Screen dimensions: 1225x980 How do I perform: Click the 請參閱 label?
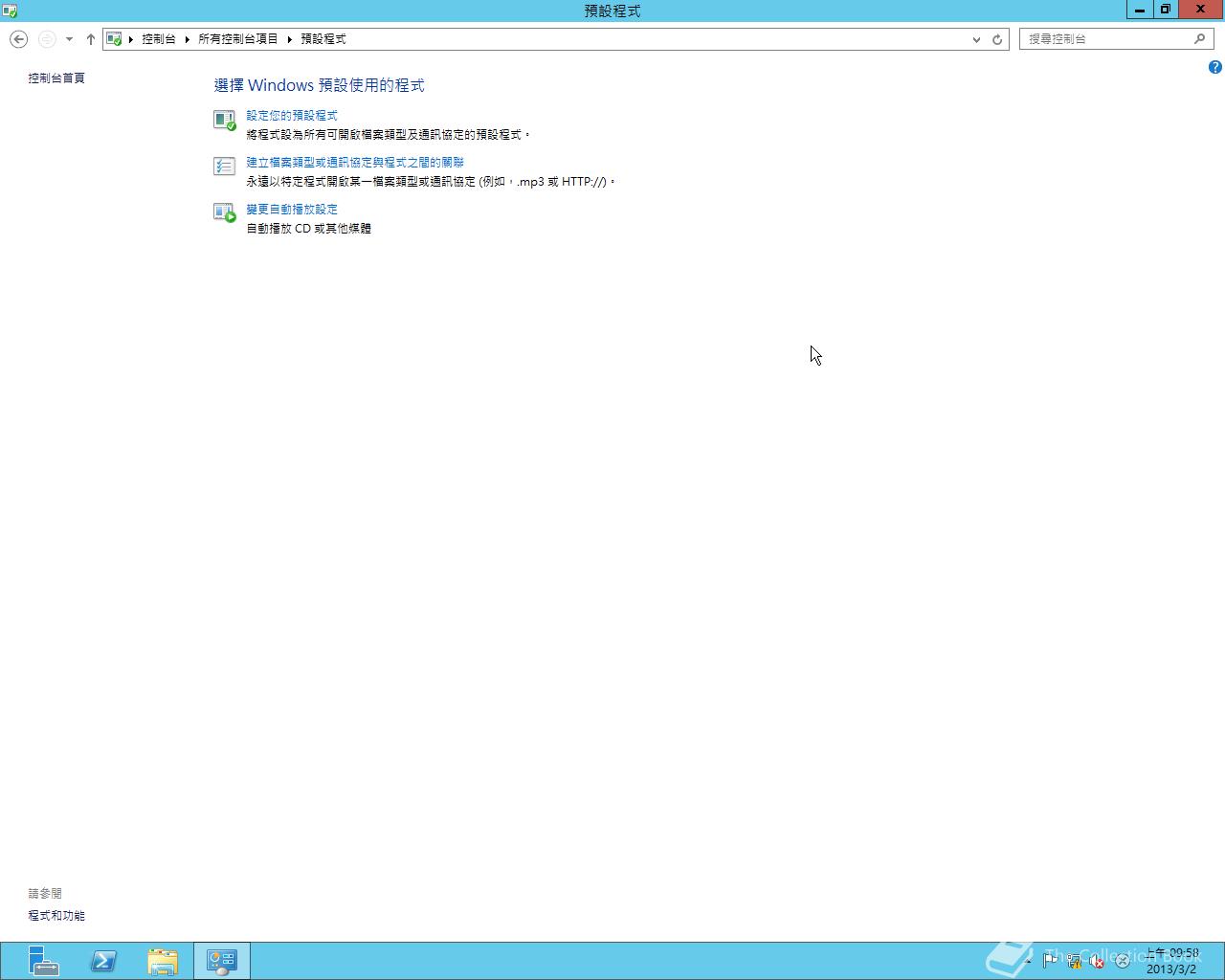click(45, 894)
